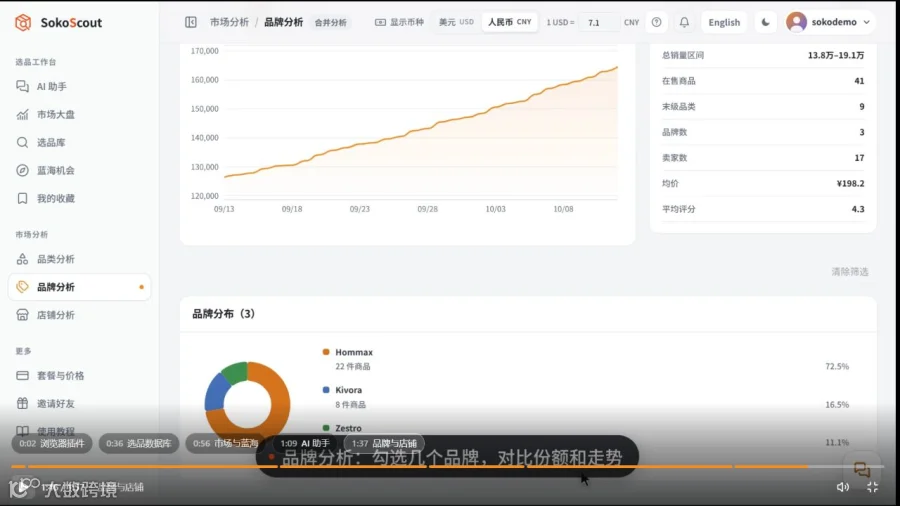Click the video progress bar
The height and width of the screenshot is (506, 900).
point(448,466)
